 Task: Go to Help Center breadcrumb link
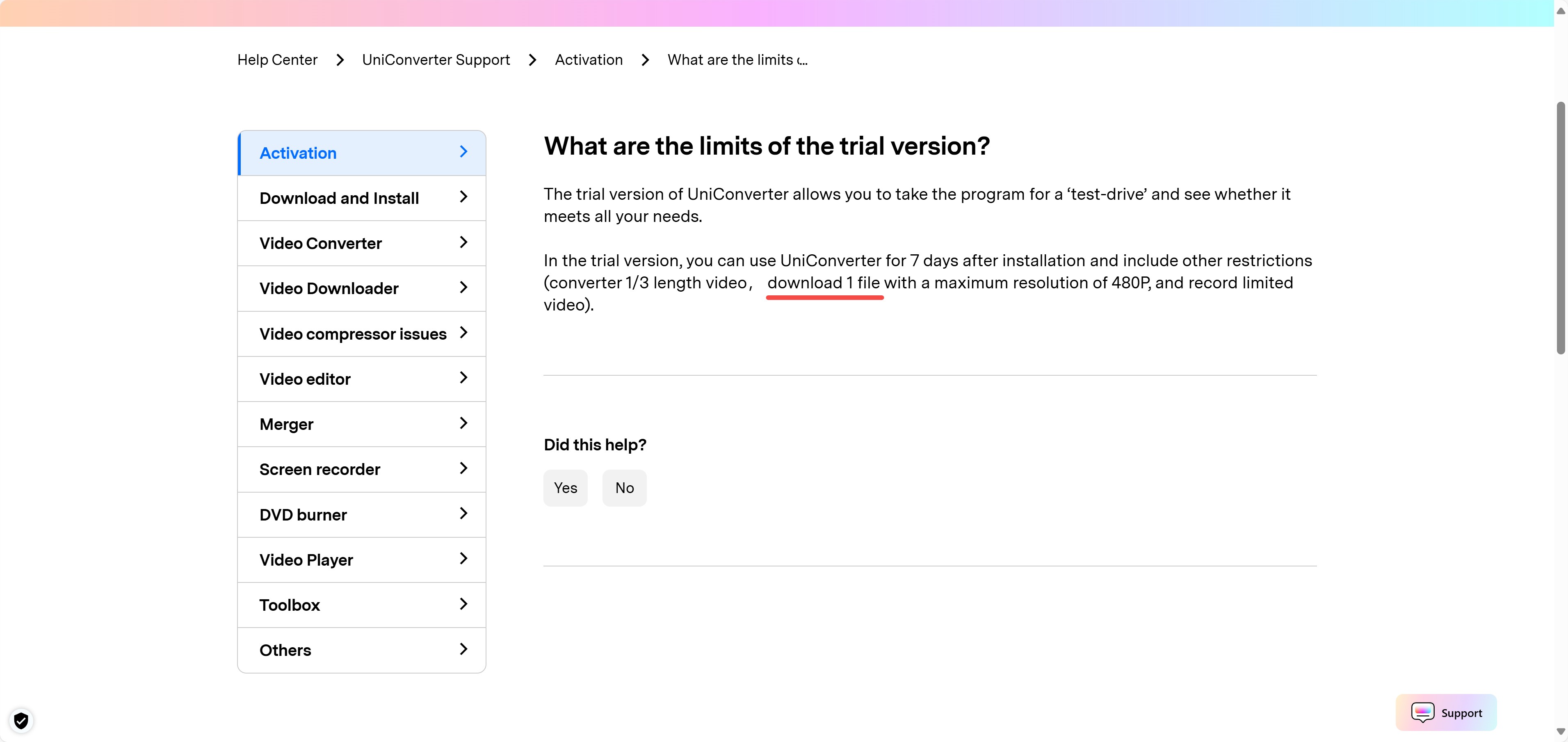[277, 59]
